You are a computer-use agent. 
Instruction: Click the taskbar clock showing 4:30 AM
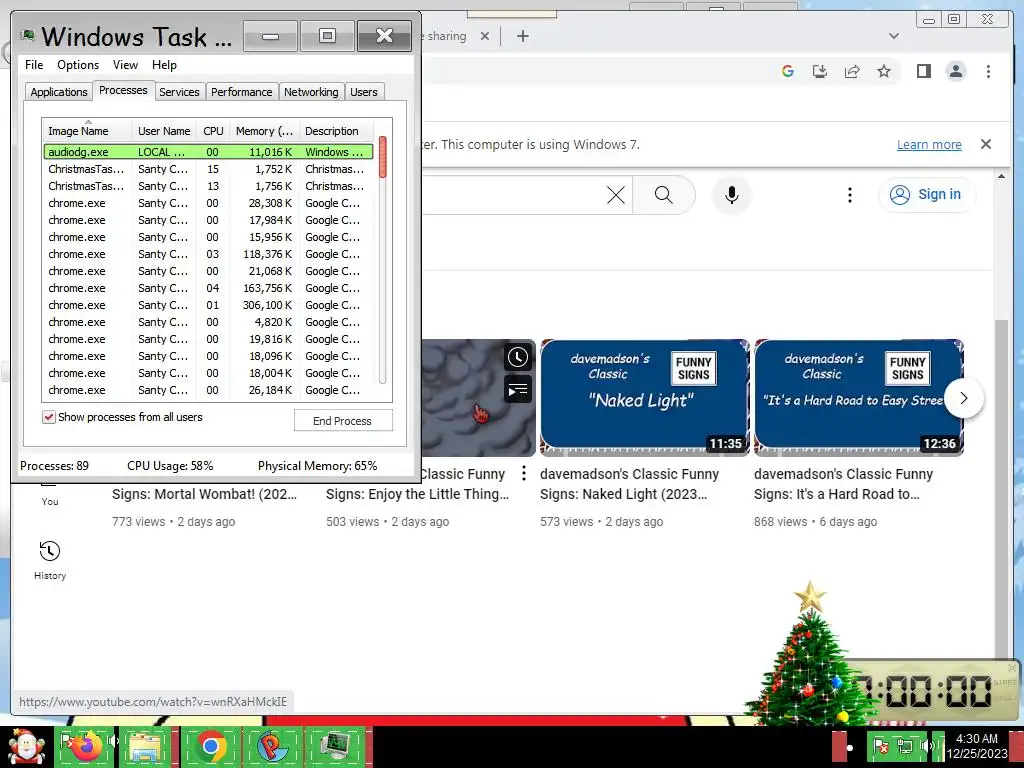pos(977,746)
